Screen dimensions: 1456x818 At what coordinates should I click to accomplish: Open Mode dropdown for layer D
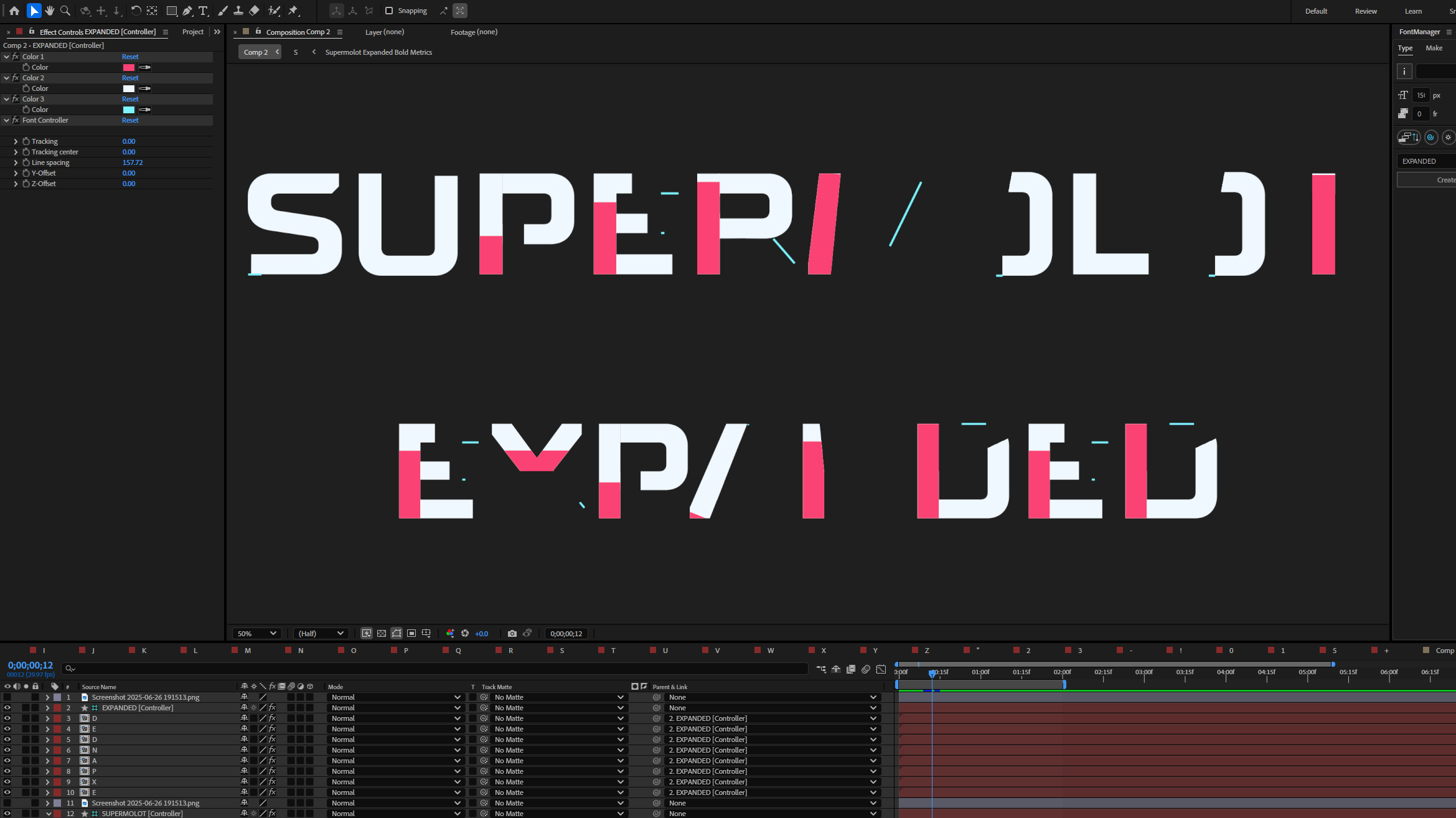click(x=395, y=718)
